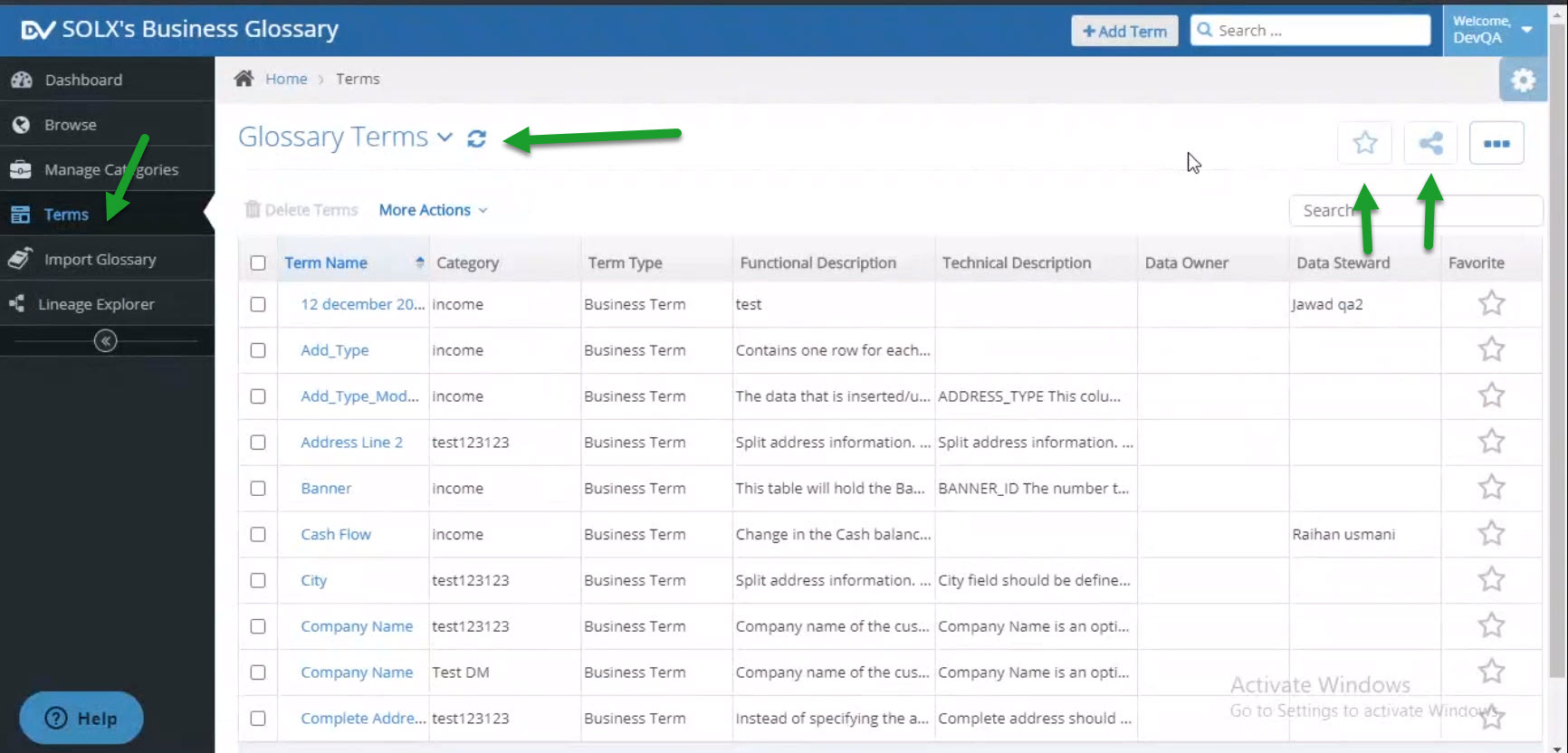This screenshot has height=753, width=1568.
Task: Open the share icon button
Action: (1430, 143)
